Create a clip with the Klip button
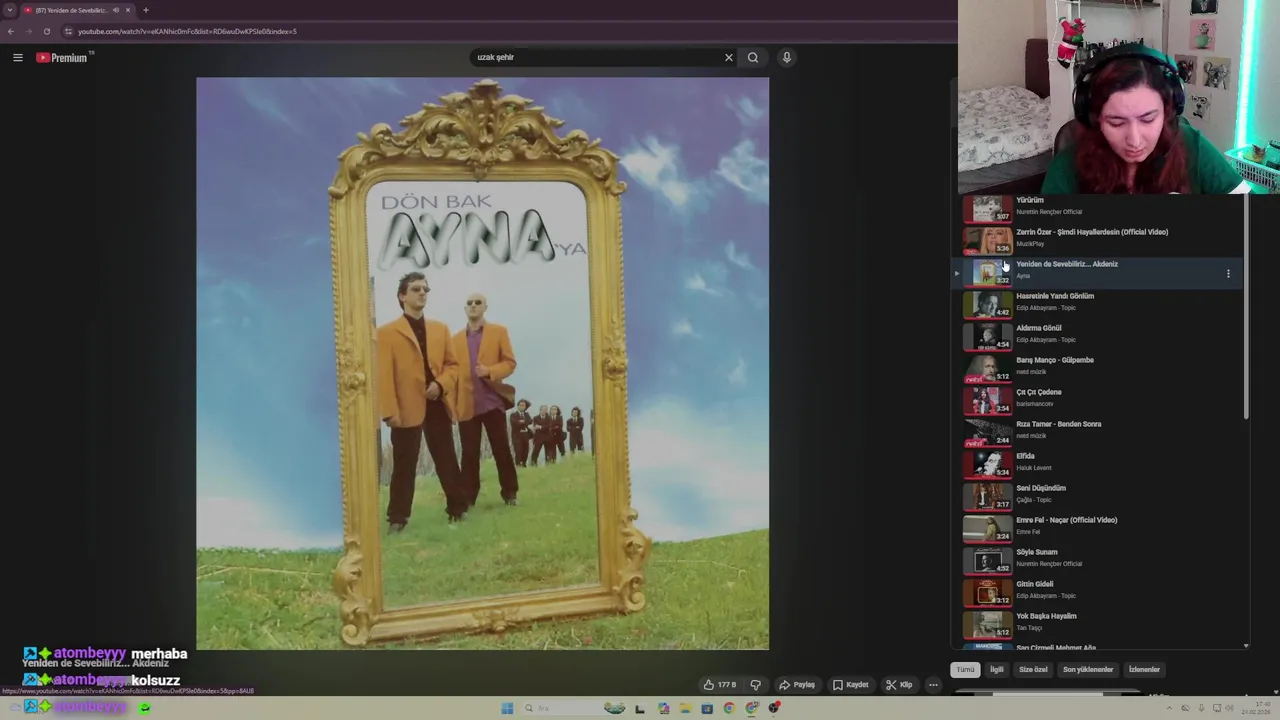The height and width of the screenshot is (720, 1280). tap(899, 685)
